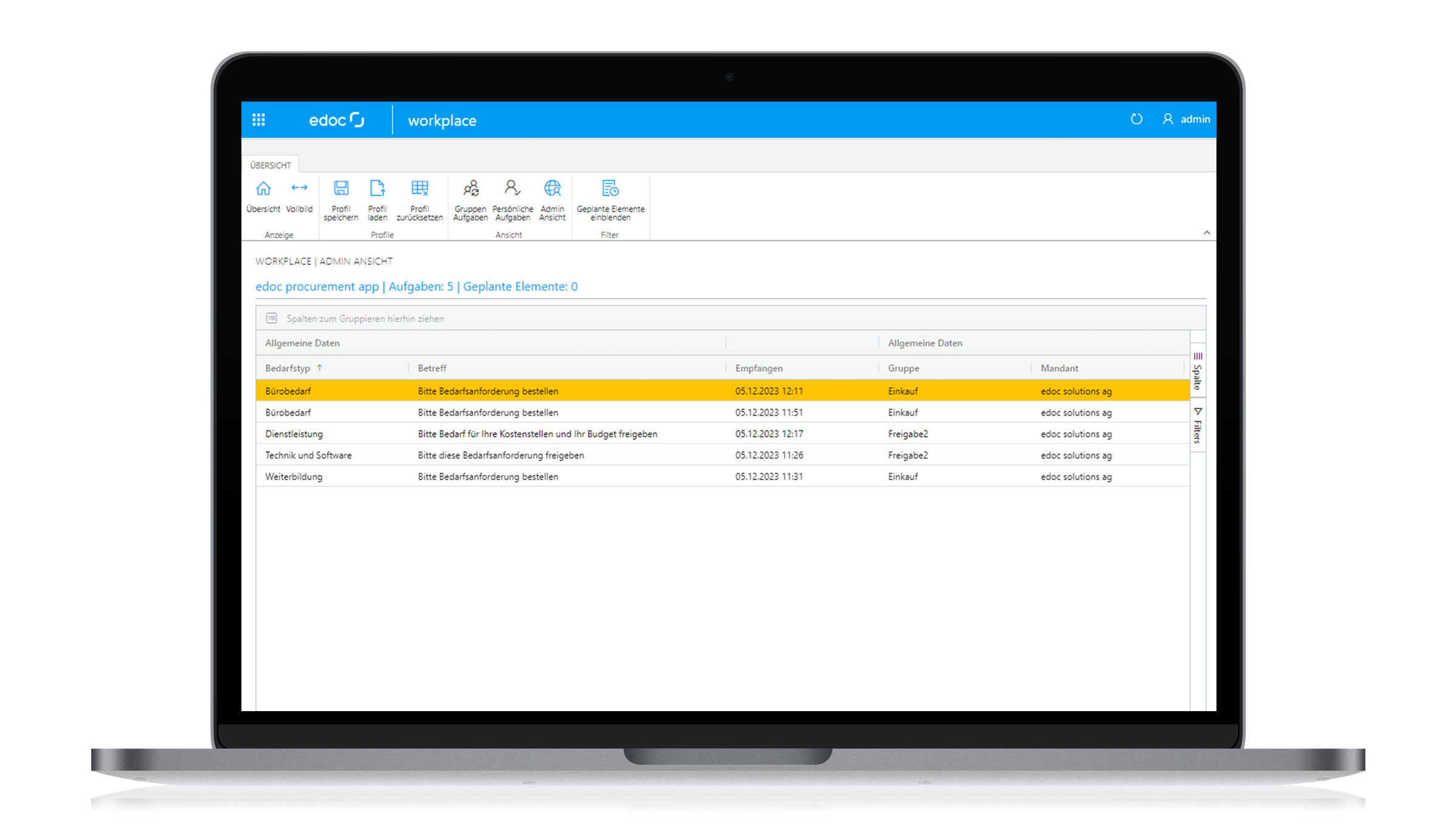Select the highlighted Bürobedarf 12:11 row
The height and width of the screenshot is (837, 1456).
(722, 391)
